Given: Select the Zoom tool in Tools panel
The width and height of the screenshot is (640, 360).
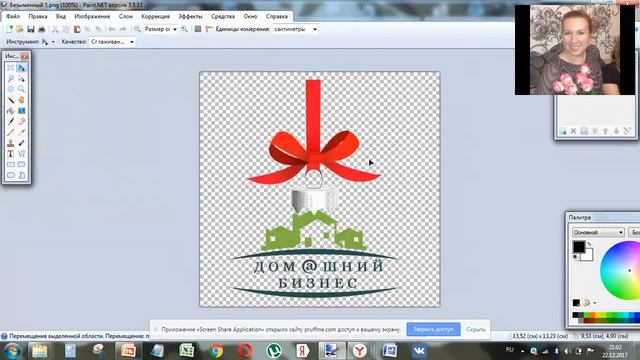Looking at the screenshot, I should click(21, 89).
